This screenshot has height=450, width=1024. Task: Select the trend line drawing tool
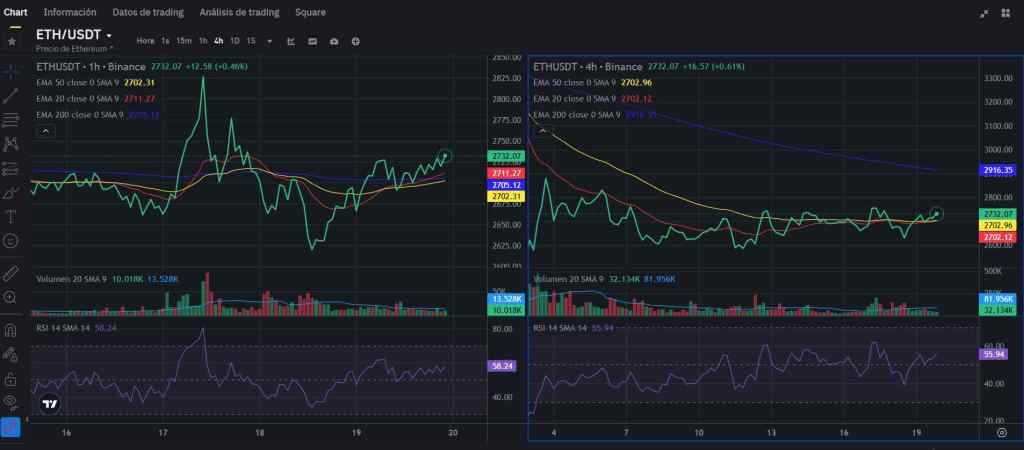pyautogui.click(x=11, y=96)
